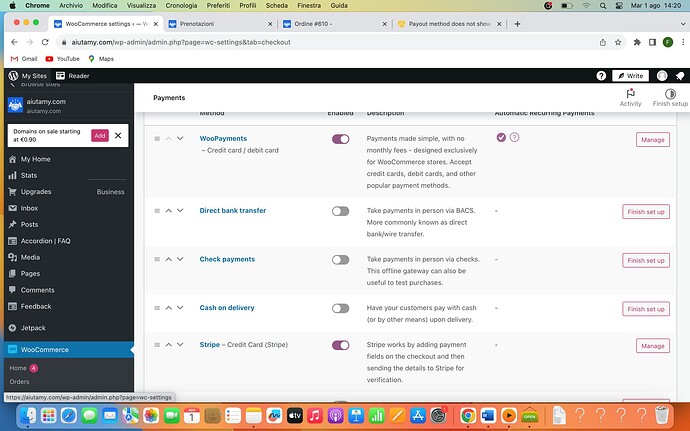Open the Cronologia menu

coord(181,6)
